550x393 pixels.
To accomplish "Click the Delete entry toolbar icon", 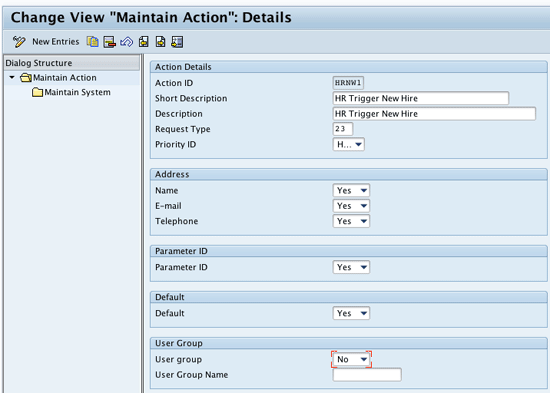I will pos(109,42).
